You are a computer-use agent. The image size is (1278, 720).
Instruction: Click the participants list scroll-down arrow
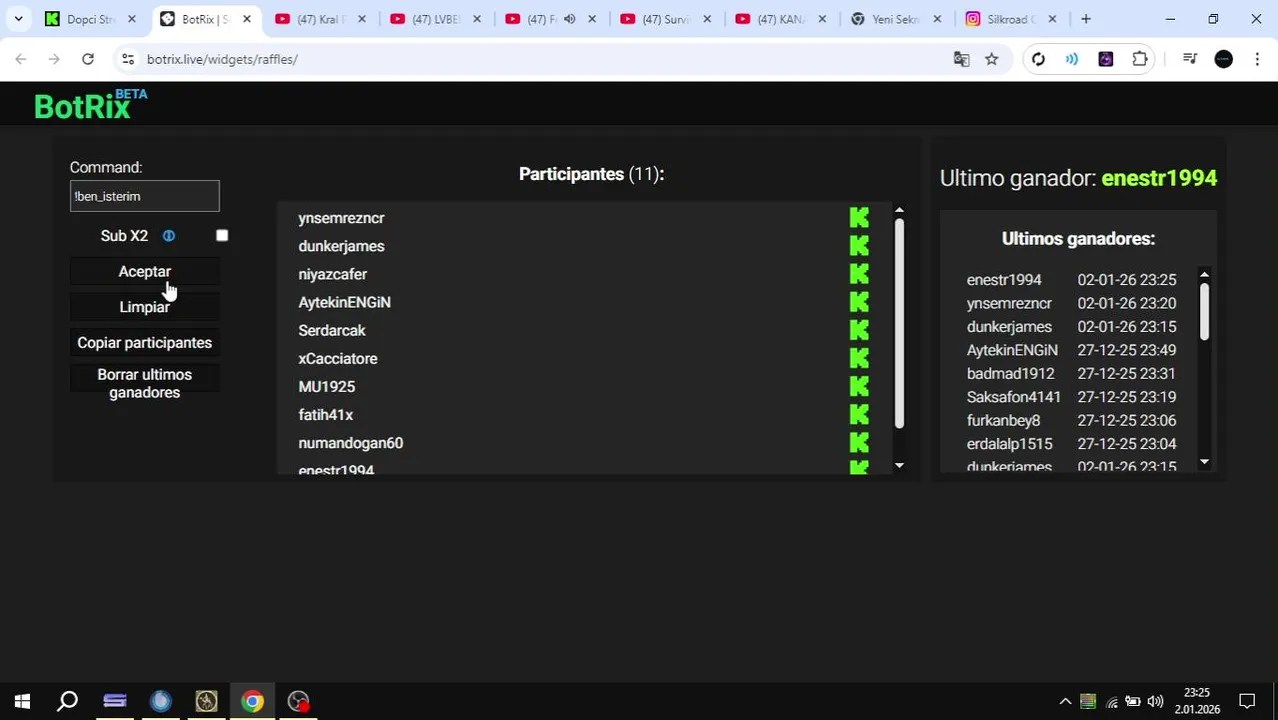pos(899,466)
